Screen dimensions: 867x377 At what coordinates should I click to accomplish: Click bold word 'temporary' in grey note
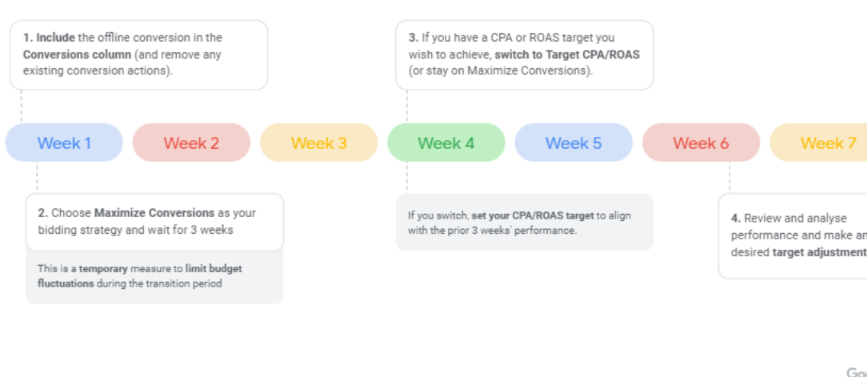click(x=103, y=269)
